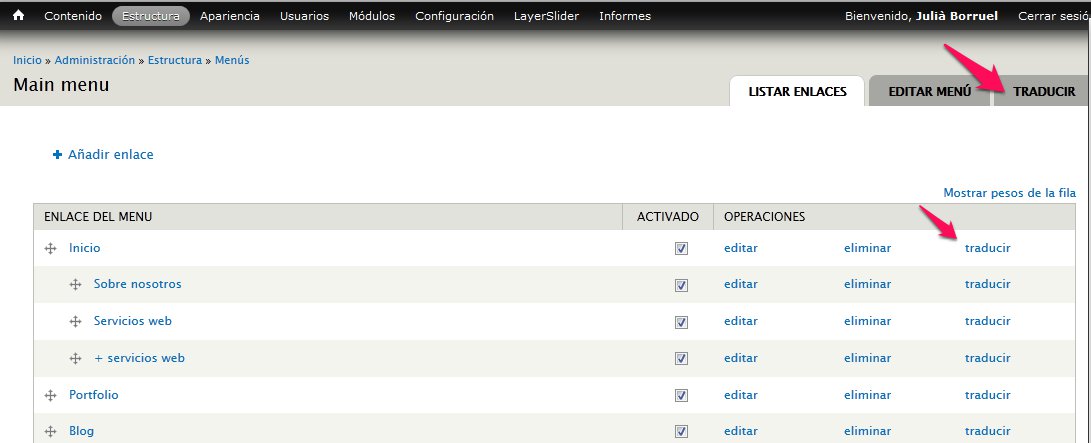The image size is (1091, 443).
Task: Click the drag handle beside + servicios web
Action: [x=75, y=358]
